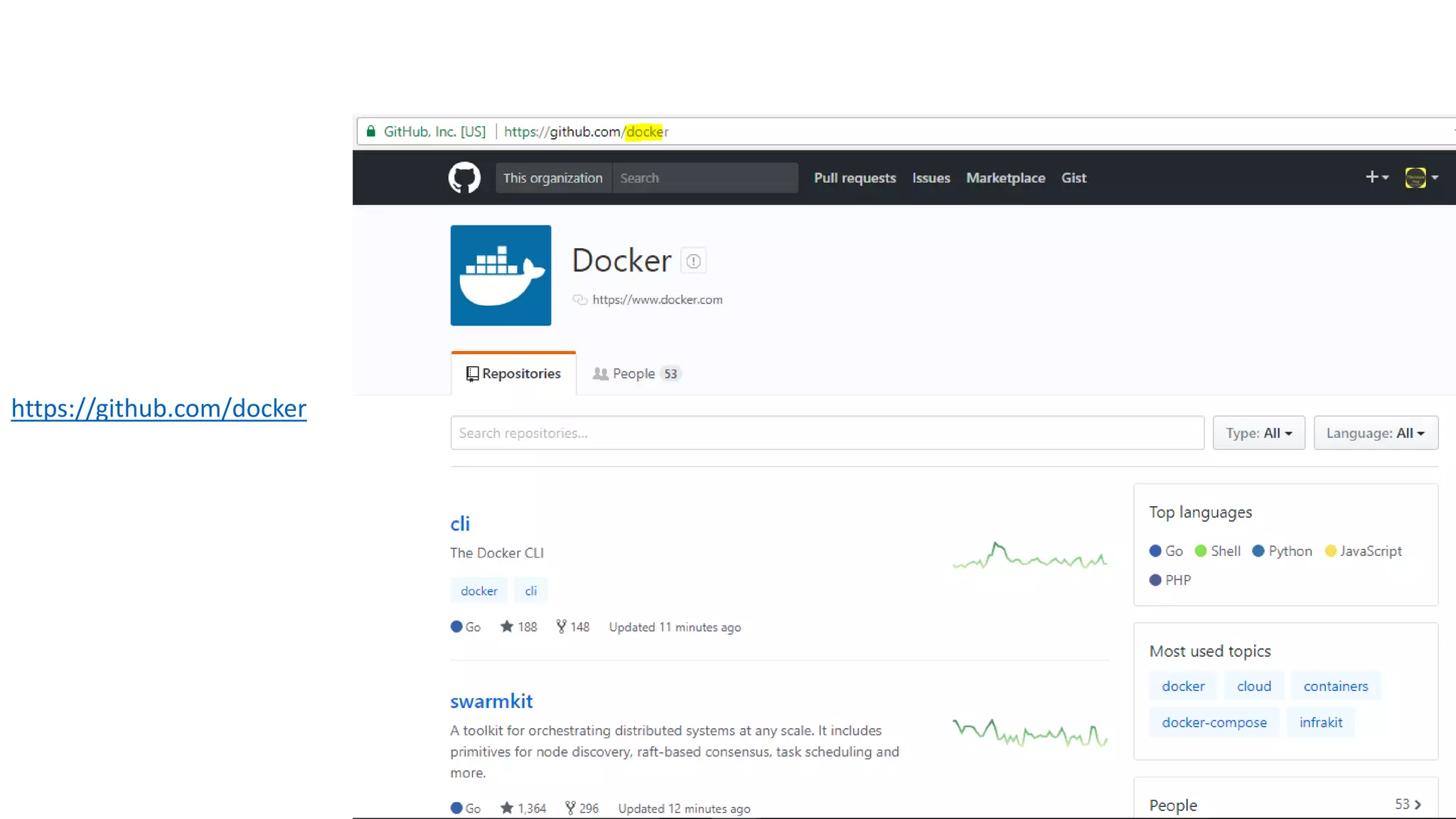Click the 148 forks count for cli
The image size is (1456, 819).
point(579,627)
